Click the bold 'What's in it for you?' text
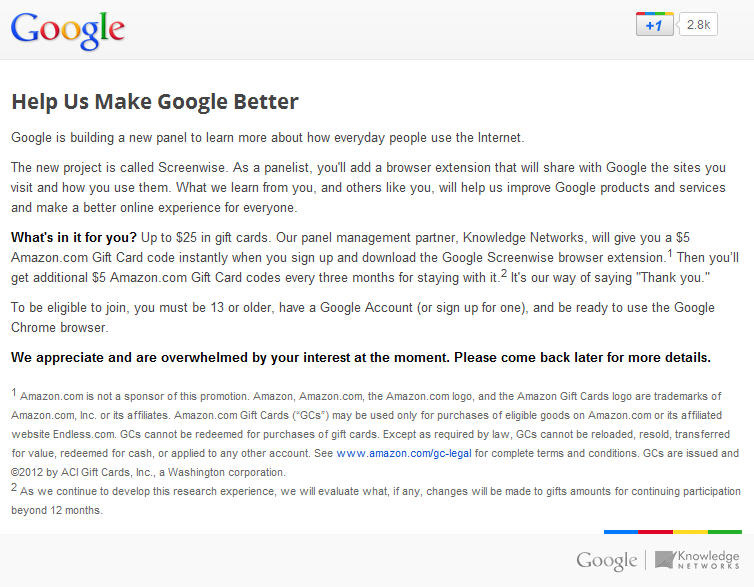Image resolution: width=754 pixels, height=587 pixels. pyautogui.click(x=74, y=237)
